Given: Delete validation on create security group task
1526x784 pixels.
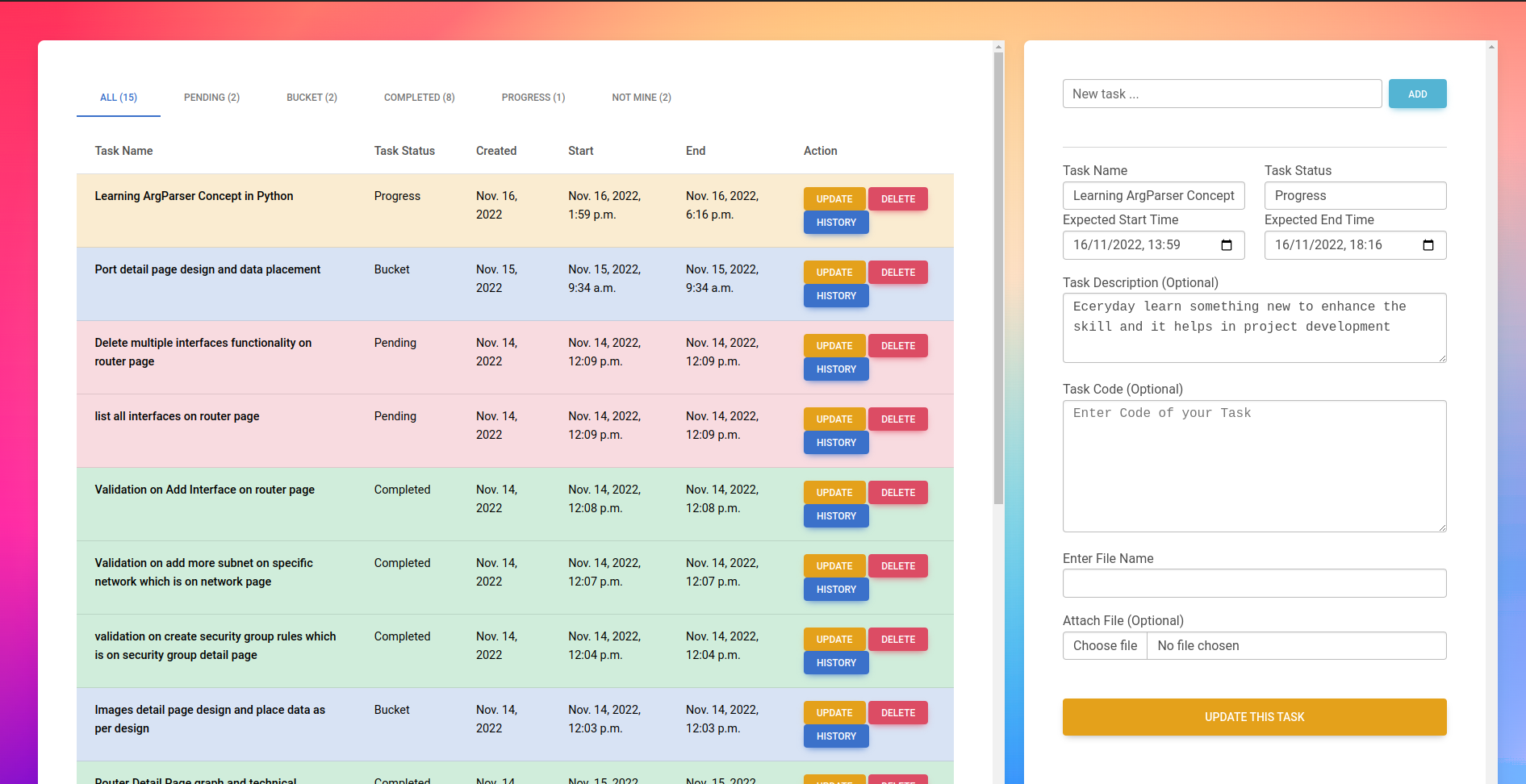Looking at the screenshot, I should click(x=898, y=640).
